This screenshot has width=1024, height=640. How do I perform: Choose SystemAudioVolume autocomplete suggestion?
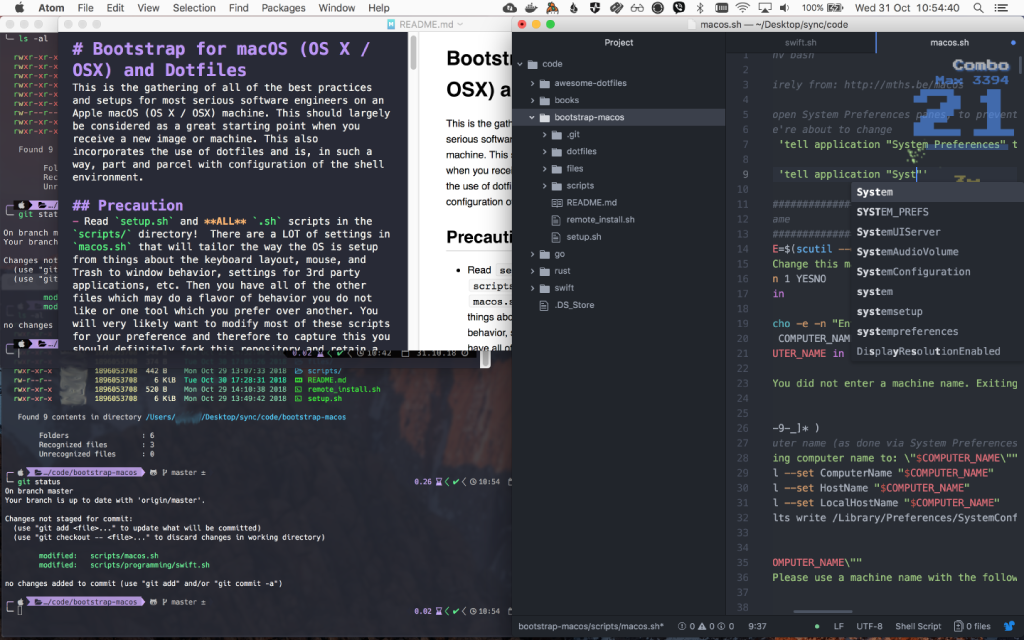(937, 252)
